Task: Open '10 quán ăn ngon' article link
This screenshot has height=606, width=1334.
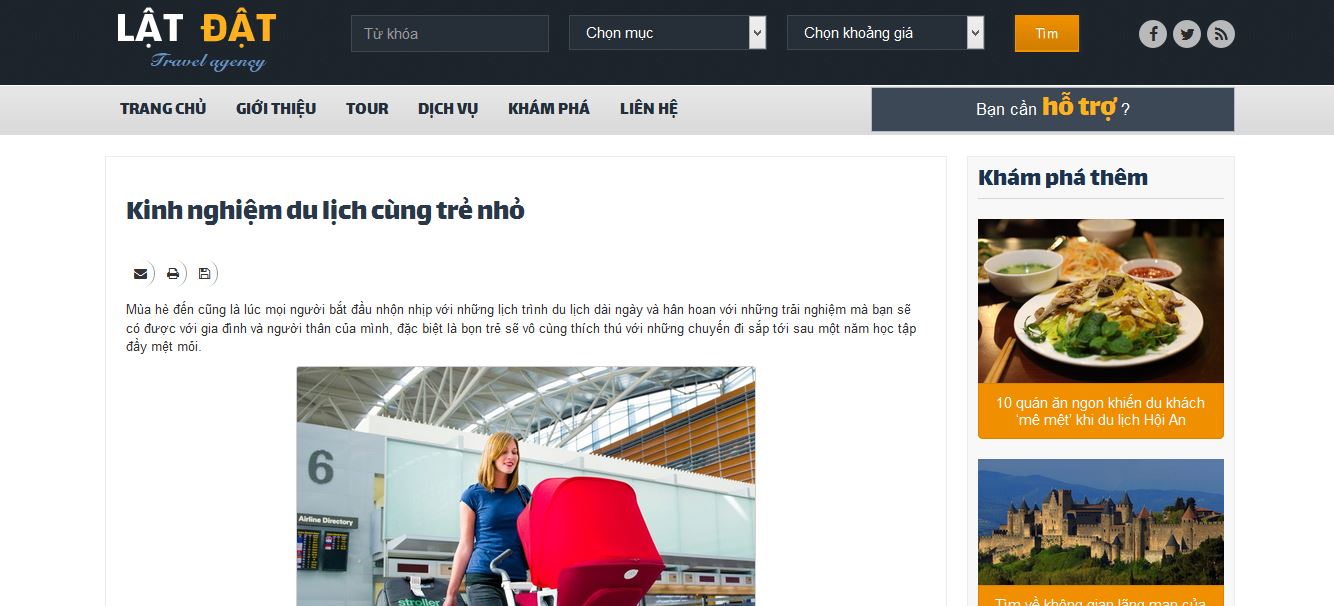Action: 1101,411
